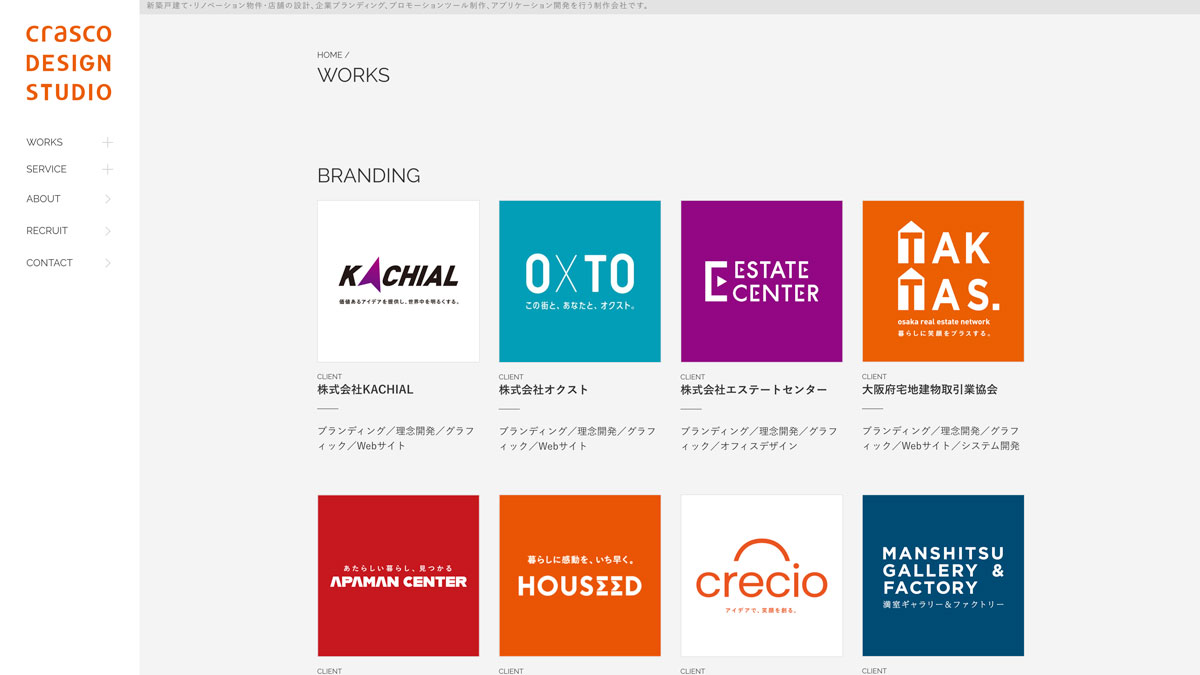Click the 株式会社オクスト client name
The height and width of the screenshot is (675, 1200).
click(x=543, y=390)
